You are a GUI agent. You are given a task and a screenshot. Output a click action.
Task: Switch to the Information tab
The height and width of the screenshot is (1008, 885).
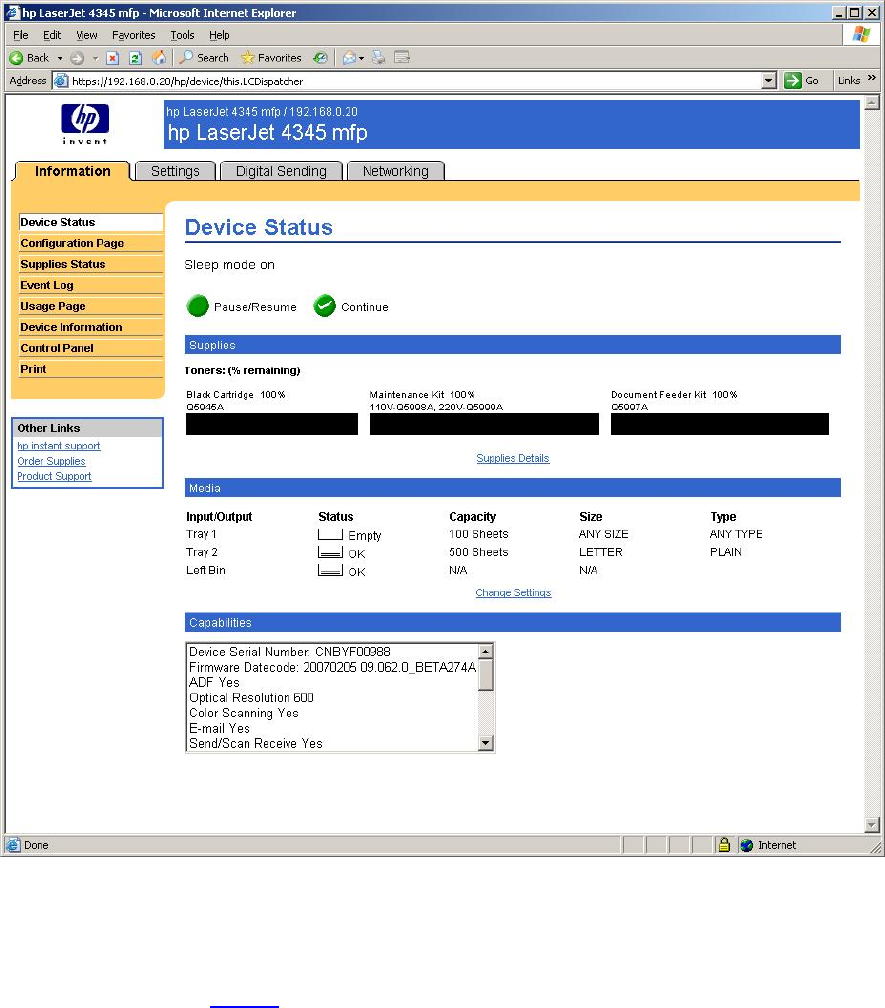pos(73,171)
